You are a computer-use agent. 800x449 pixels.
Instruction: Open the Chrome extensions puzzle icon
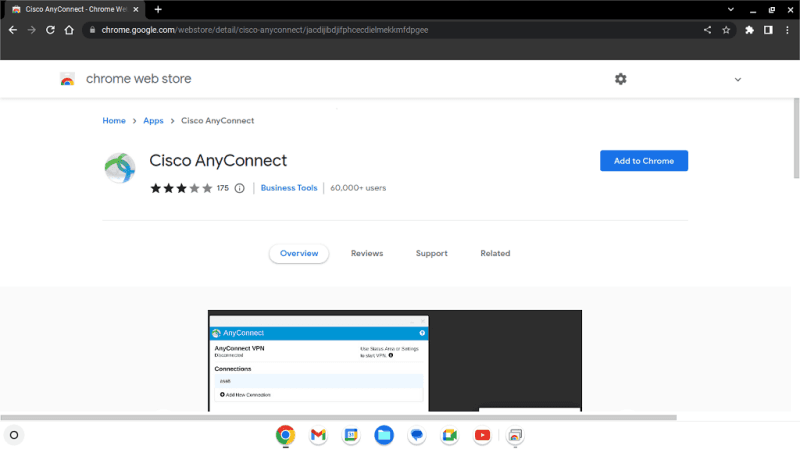point(750,30)
